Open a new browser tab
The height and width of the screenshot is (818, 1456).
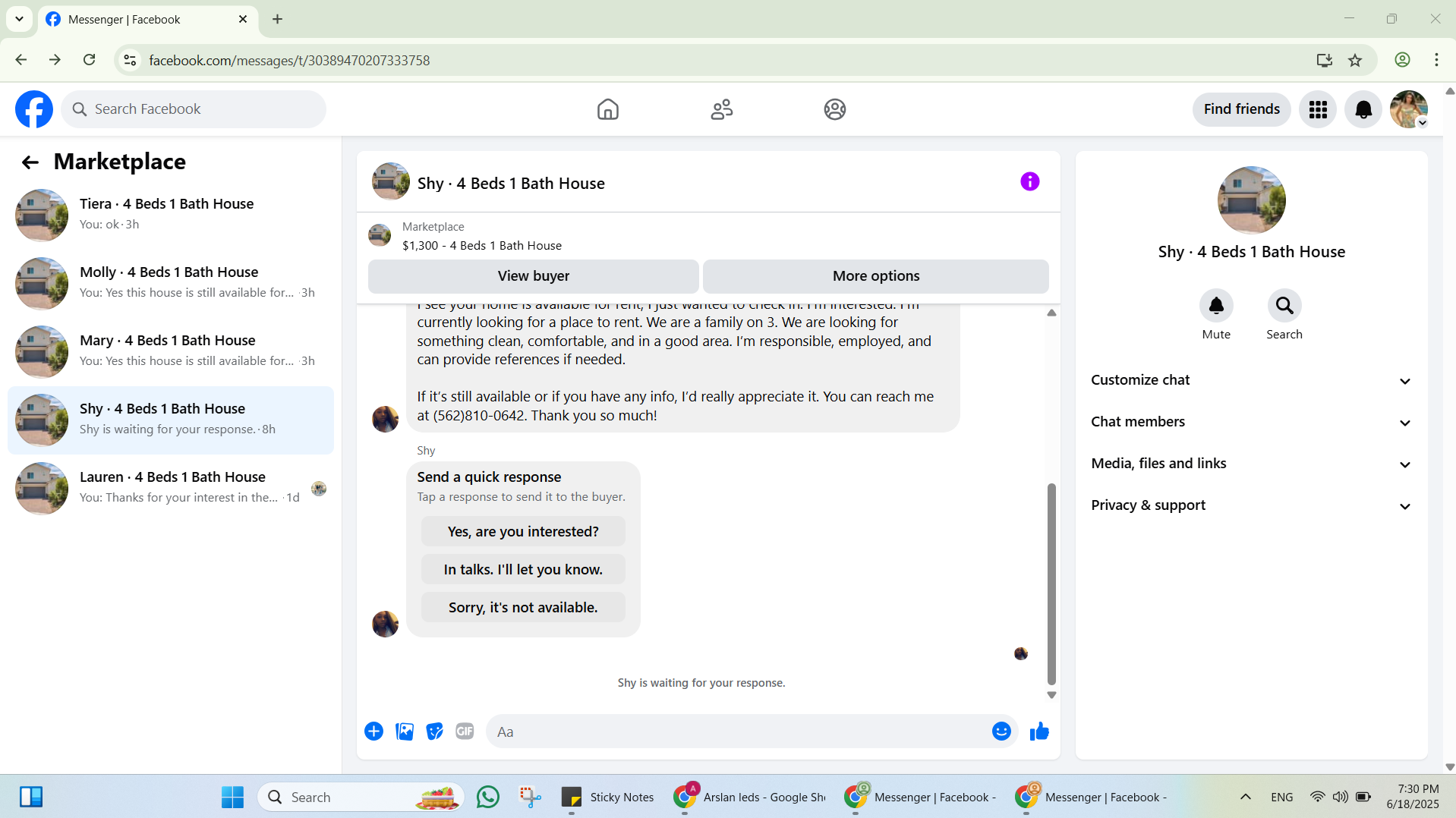pyautogui.click(x=277, y=19)
